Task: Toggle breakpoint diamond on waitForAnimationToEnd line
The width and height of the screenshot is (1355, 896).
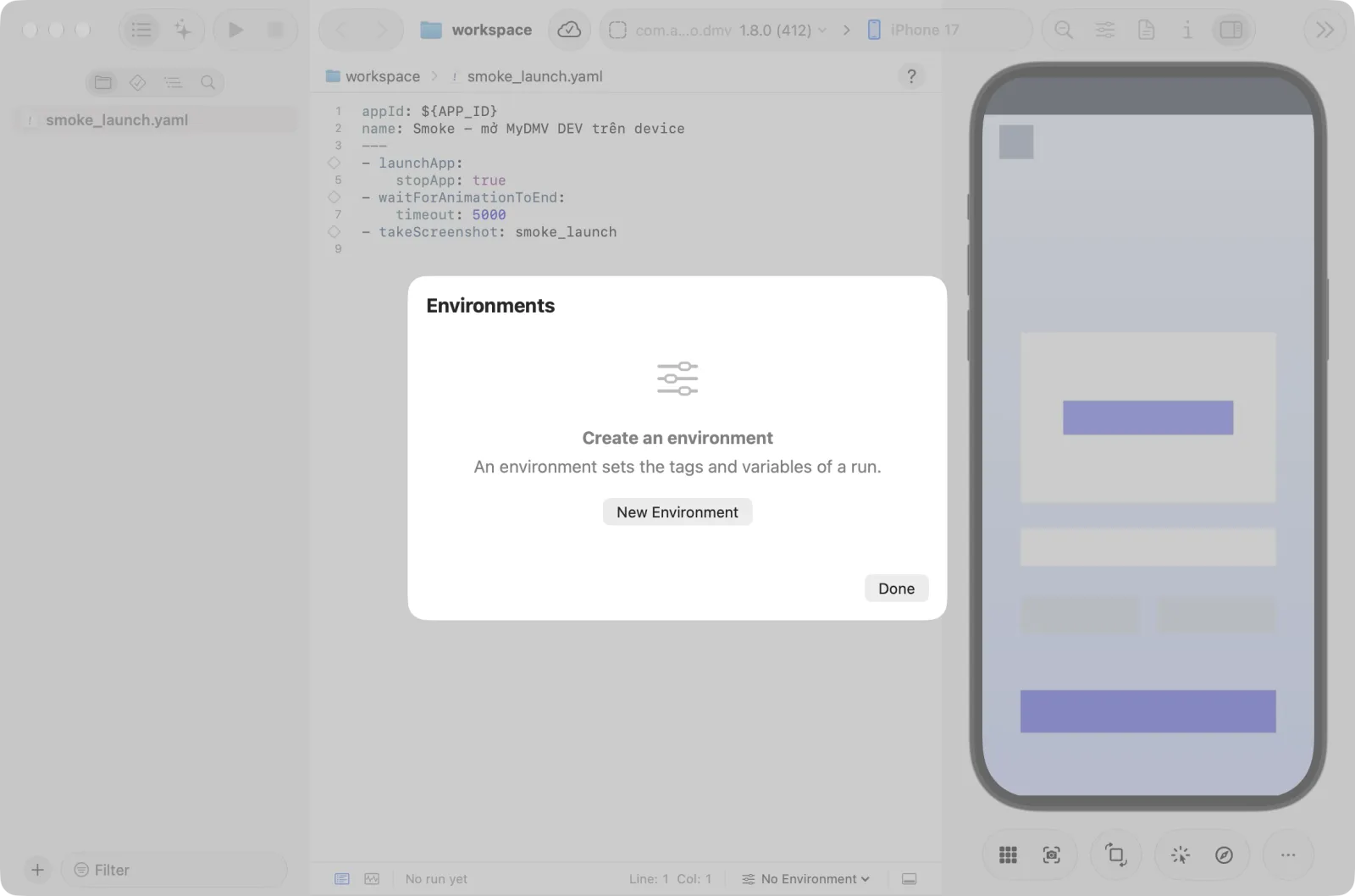Action: point(334,197)
